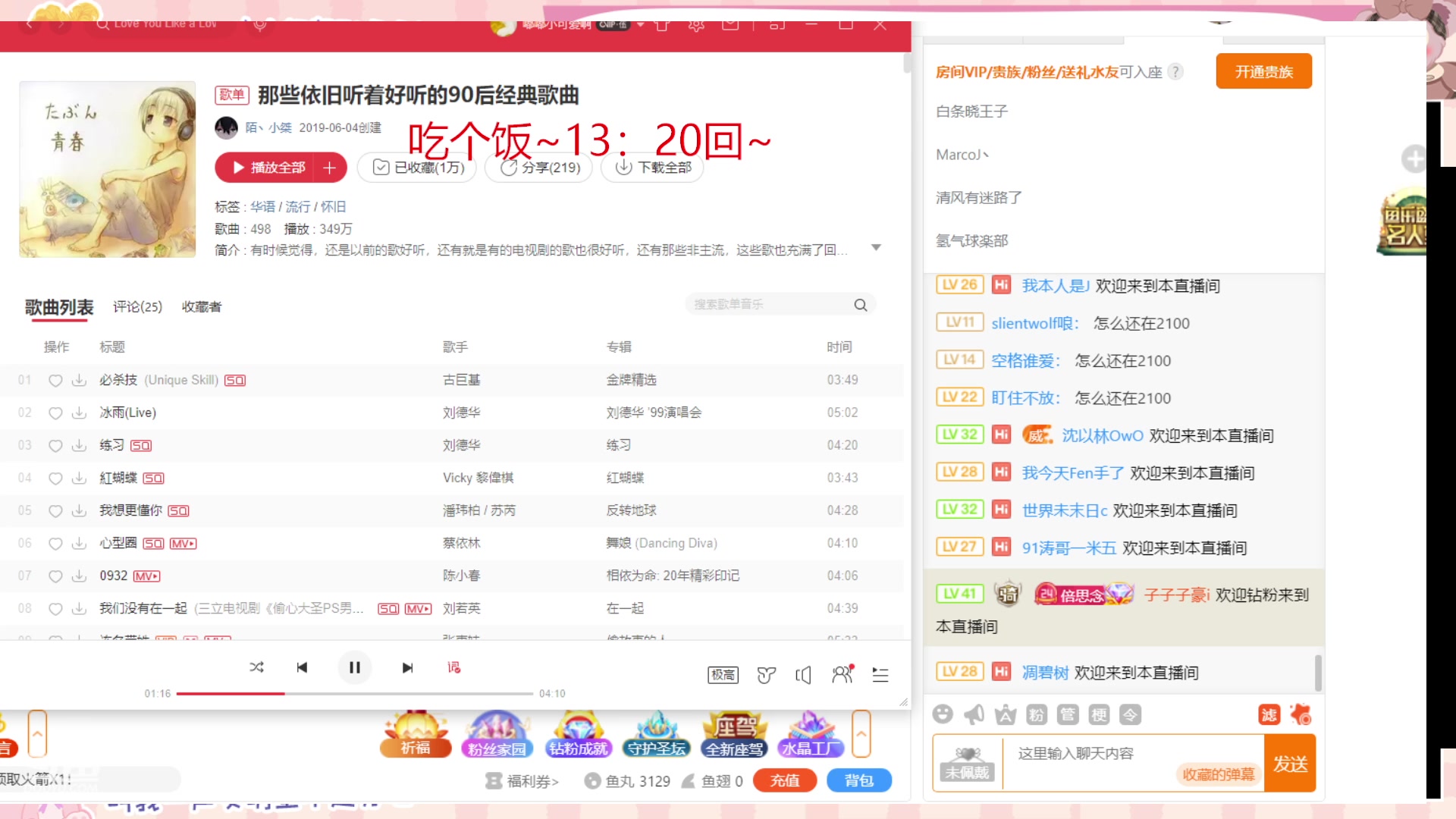Click the megaphone broadcast icon
This screenshot has width=1456, height=819.
pyautogui.click(x=974, y=714)
